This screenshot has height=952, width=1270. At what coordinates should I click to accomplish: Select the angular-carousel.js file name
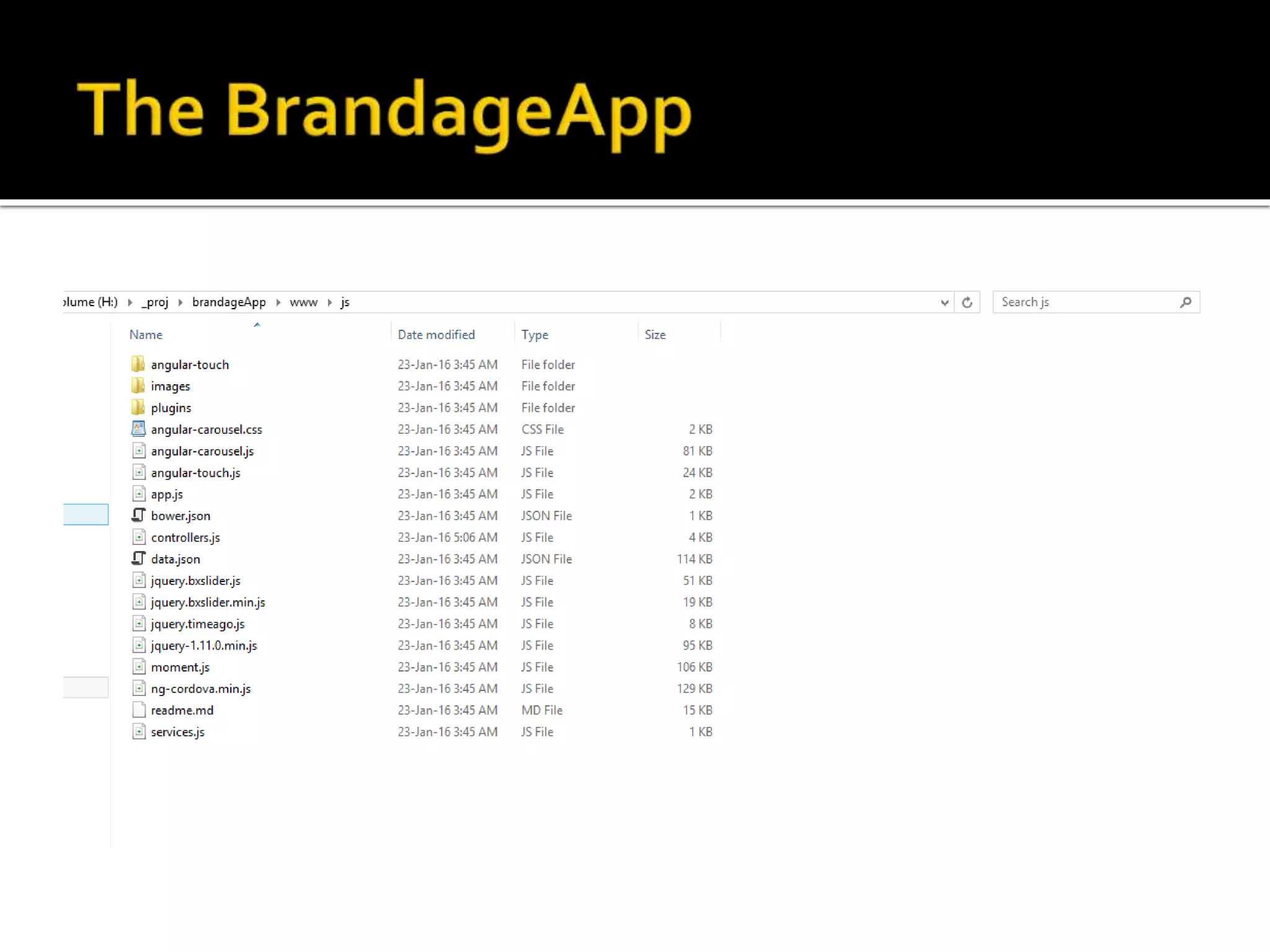[202, 451]
